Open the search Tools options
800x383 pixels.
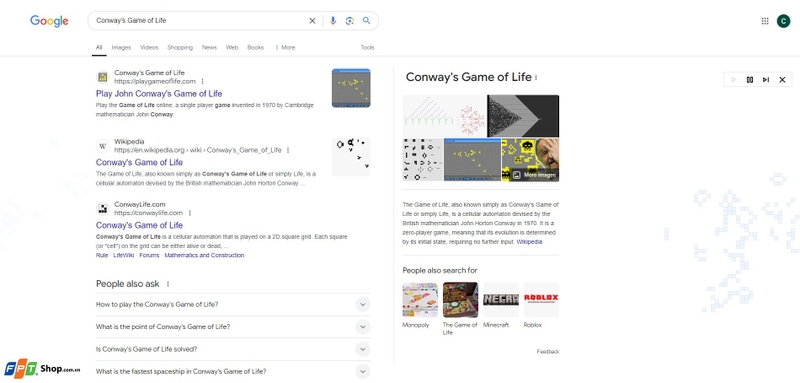(367, 47)
